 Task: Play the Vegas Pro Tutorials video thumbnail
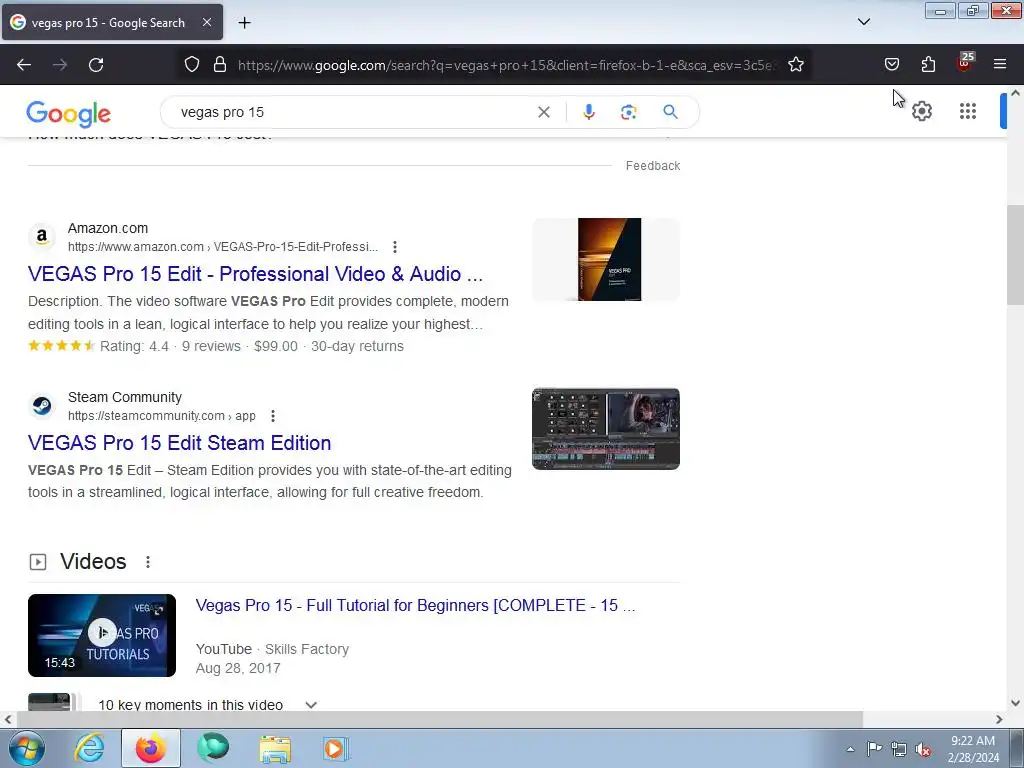click(x=102, y=635)
